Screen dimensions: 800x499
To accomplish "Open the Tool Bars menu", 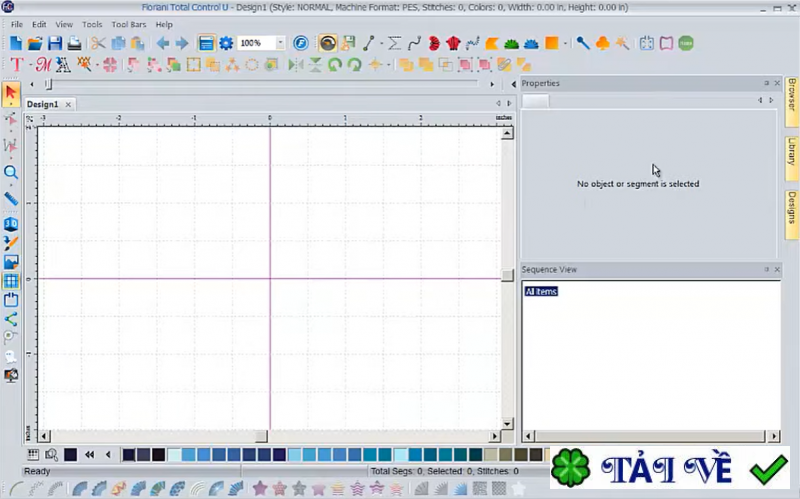I will pos(129,24).
